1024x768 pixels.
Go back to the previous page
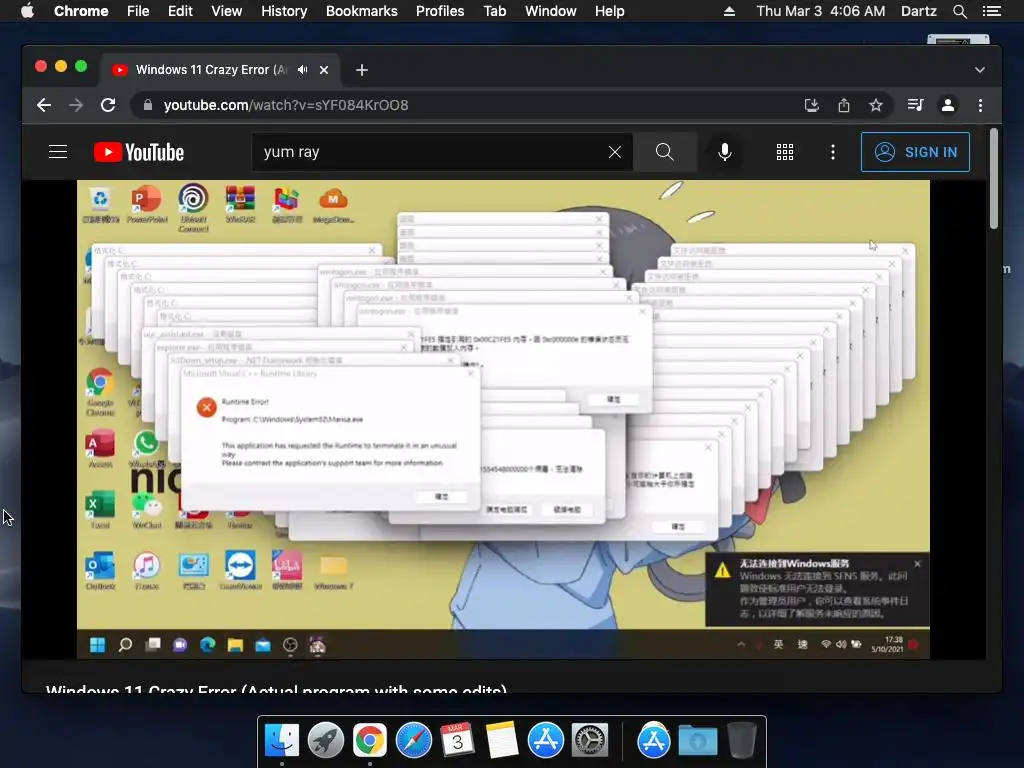44,105
